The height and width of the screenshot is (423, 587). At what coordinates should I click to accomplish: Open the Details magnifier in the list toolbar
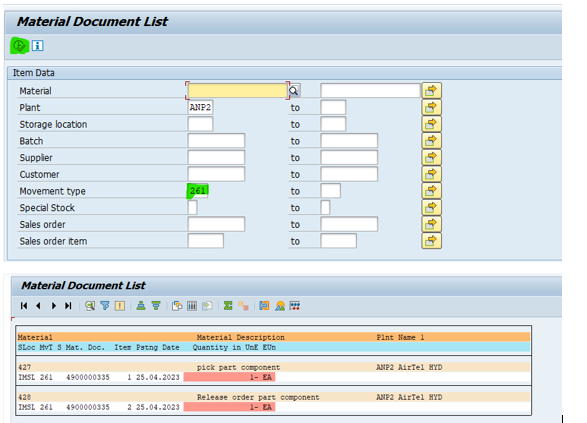coord(90,306)
